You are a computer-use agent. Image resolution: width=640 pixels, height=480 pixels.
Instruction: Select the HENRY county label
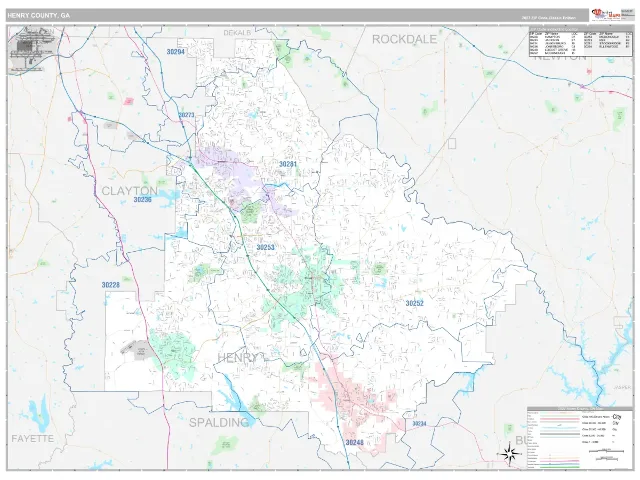[237, 358]
